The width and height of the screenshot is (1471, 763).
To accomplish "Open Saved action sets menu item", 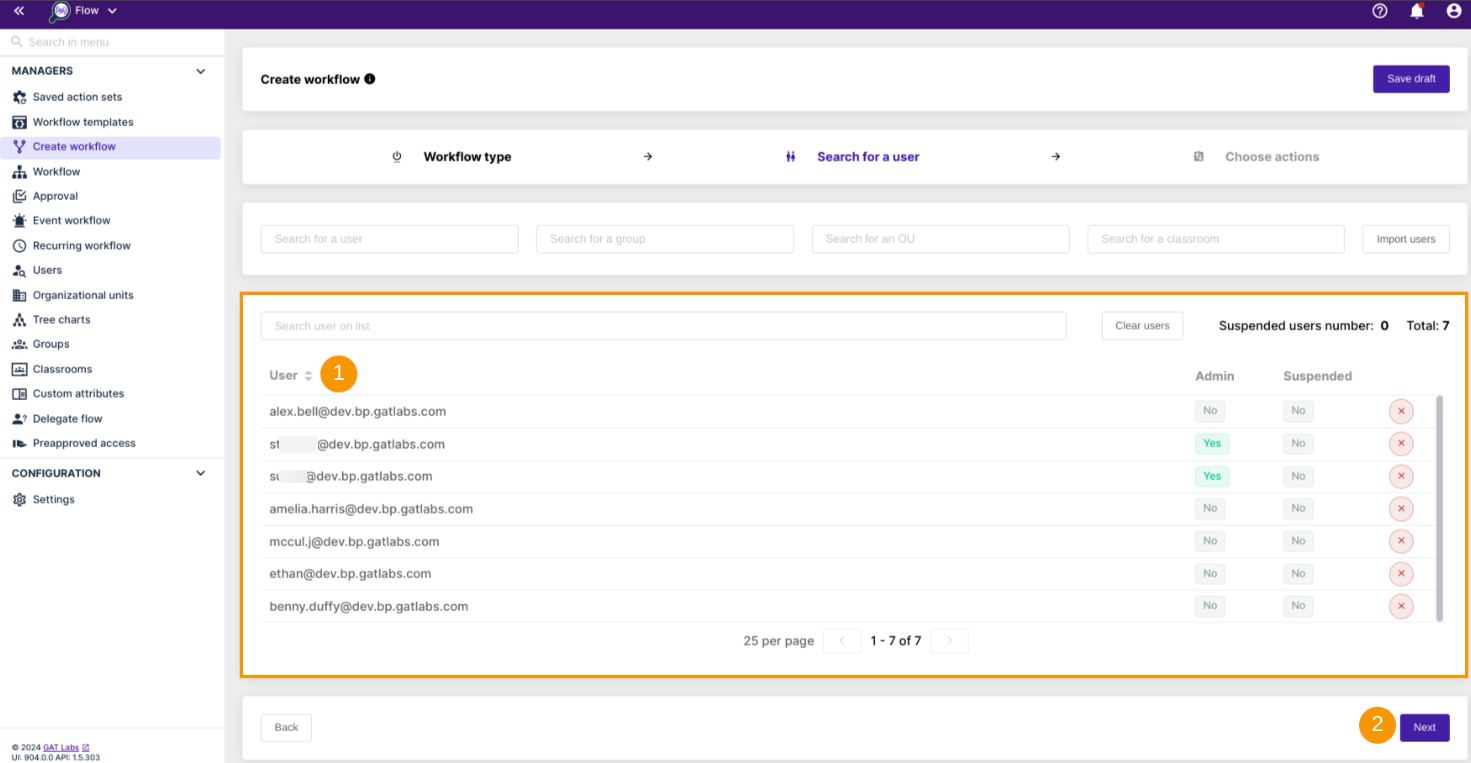I will pyautogui.click(x=77, y=97).
